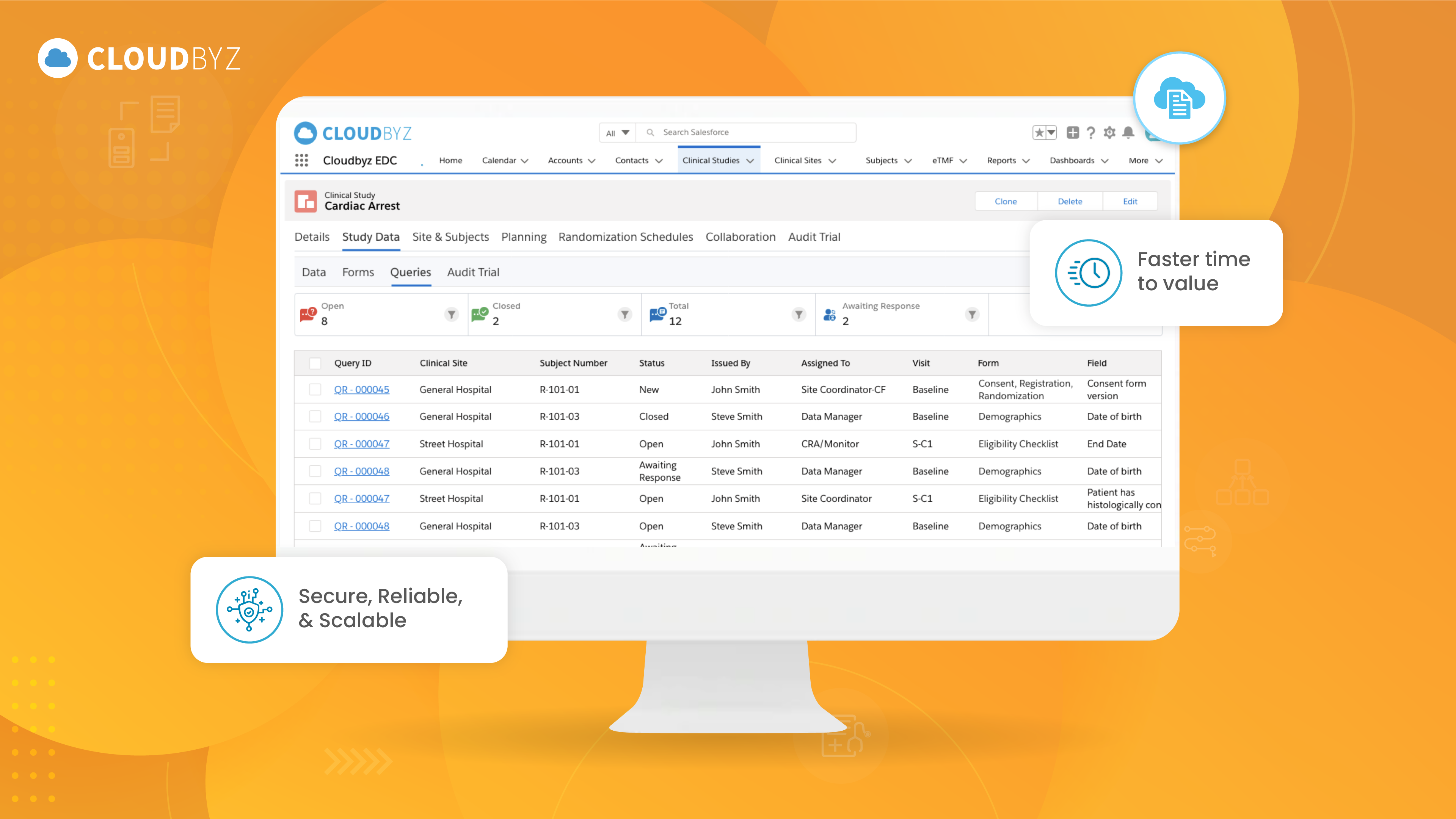This screenshot has height=819, width=1456.
Task: Click the favorites star icon
Action: [x=1039, y=133]
